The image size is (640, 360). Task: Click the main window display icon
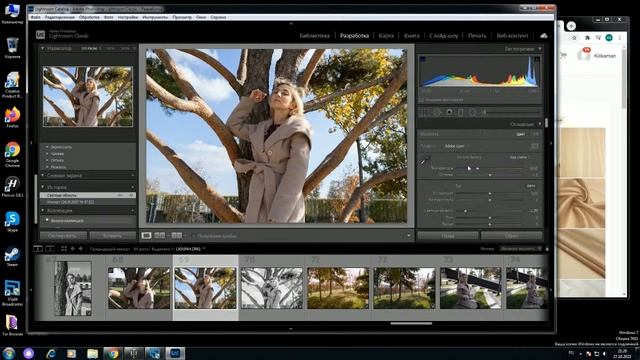coord(38,249)
